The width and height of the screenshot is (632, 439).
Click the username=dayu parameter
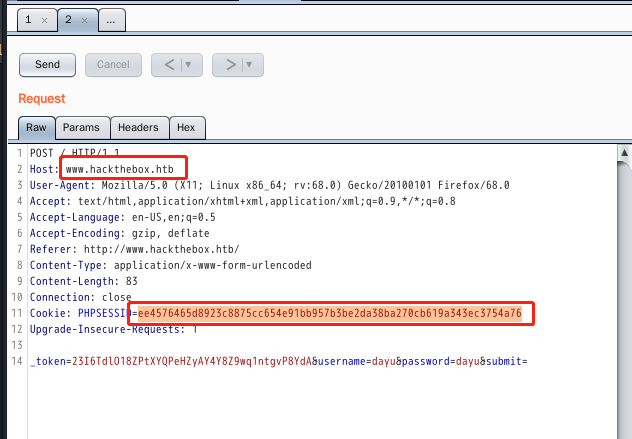[357, 361]
